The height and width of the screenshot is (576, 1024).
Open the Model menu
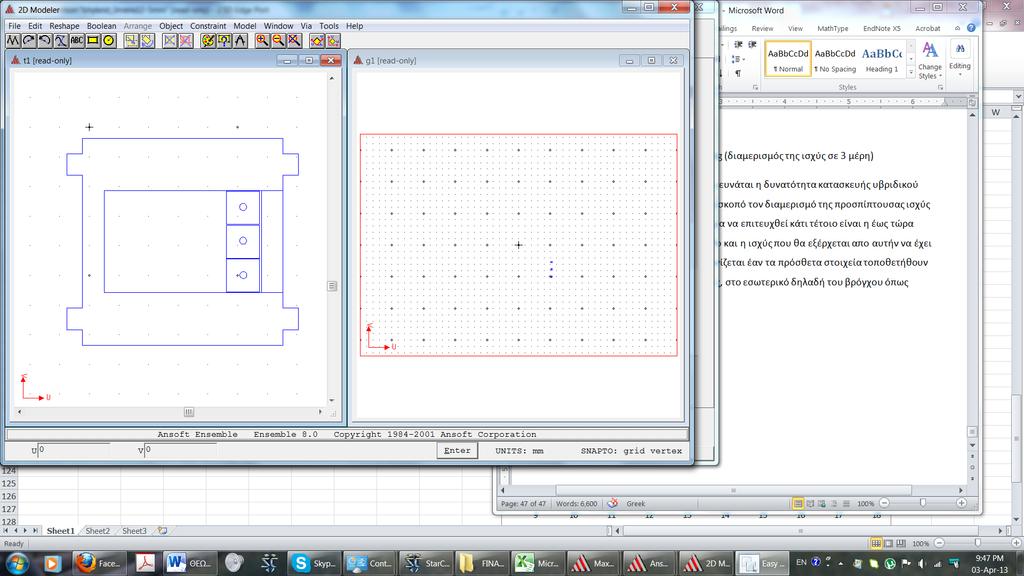coord(245,26)
